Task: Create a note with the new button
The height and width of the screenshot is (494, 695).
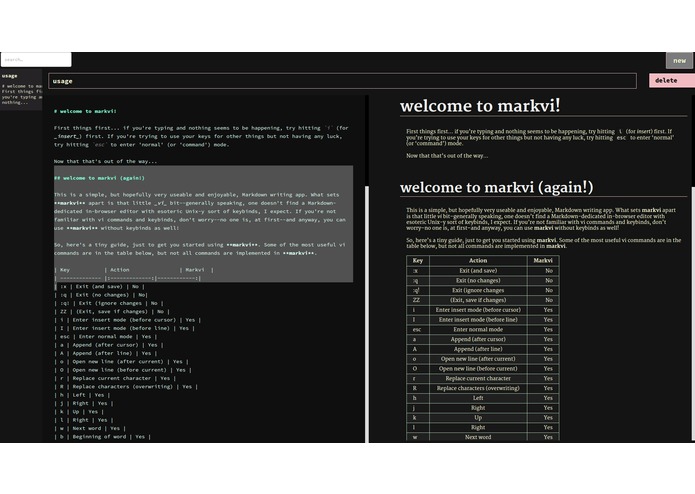Action: tap(679, 61)
